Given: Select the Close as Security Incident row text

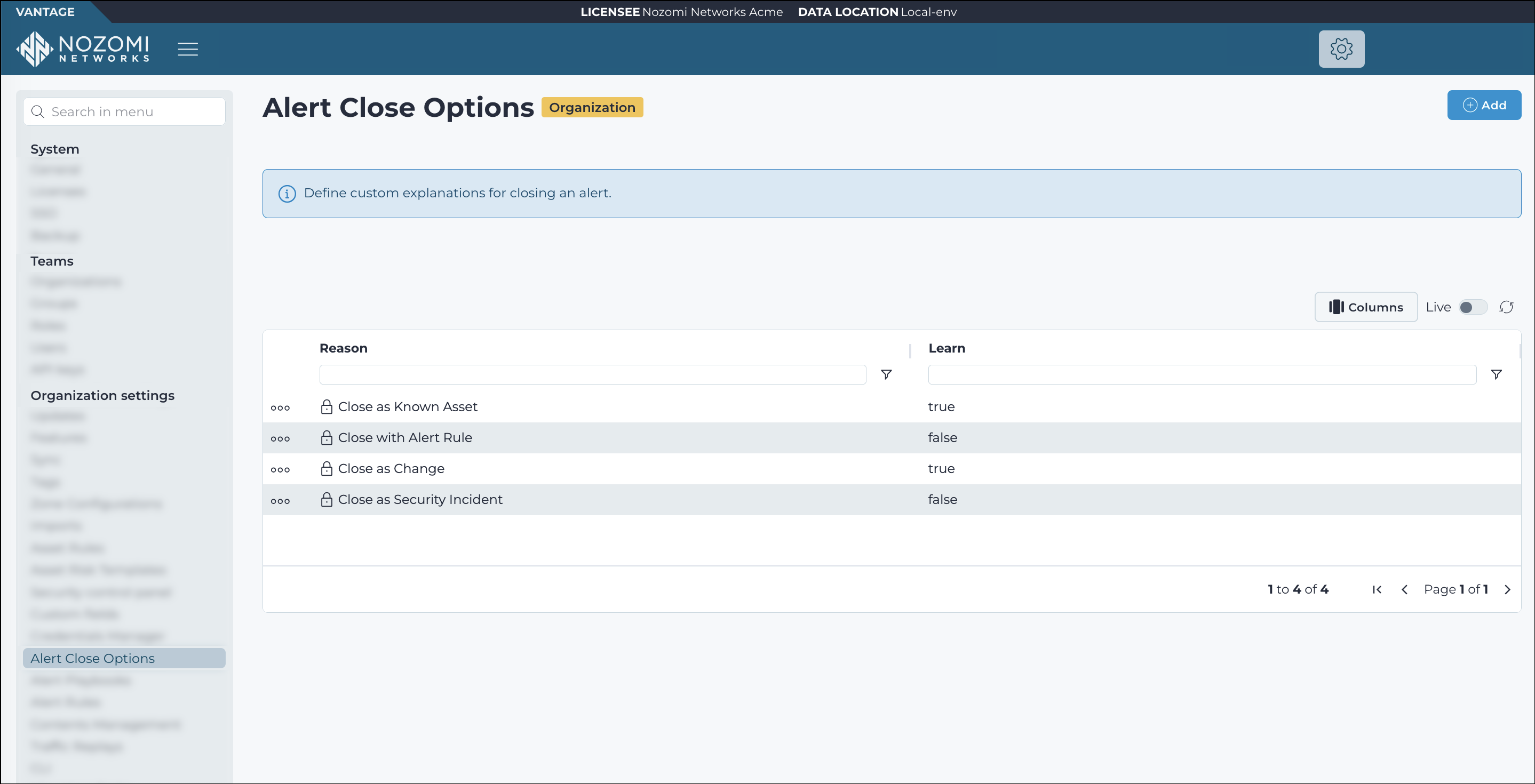Looking at the screenshot, I should (x=420, y=500).
